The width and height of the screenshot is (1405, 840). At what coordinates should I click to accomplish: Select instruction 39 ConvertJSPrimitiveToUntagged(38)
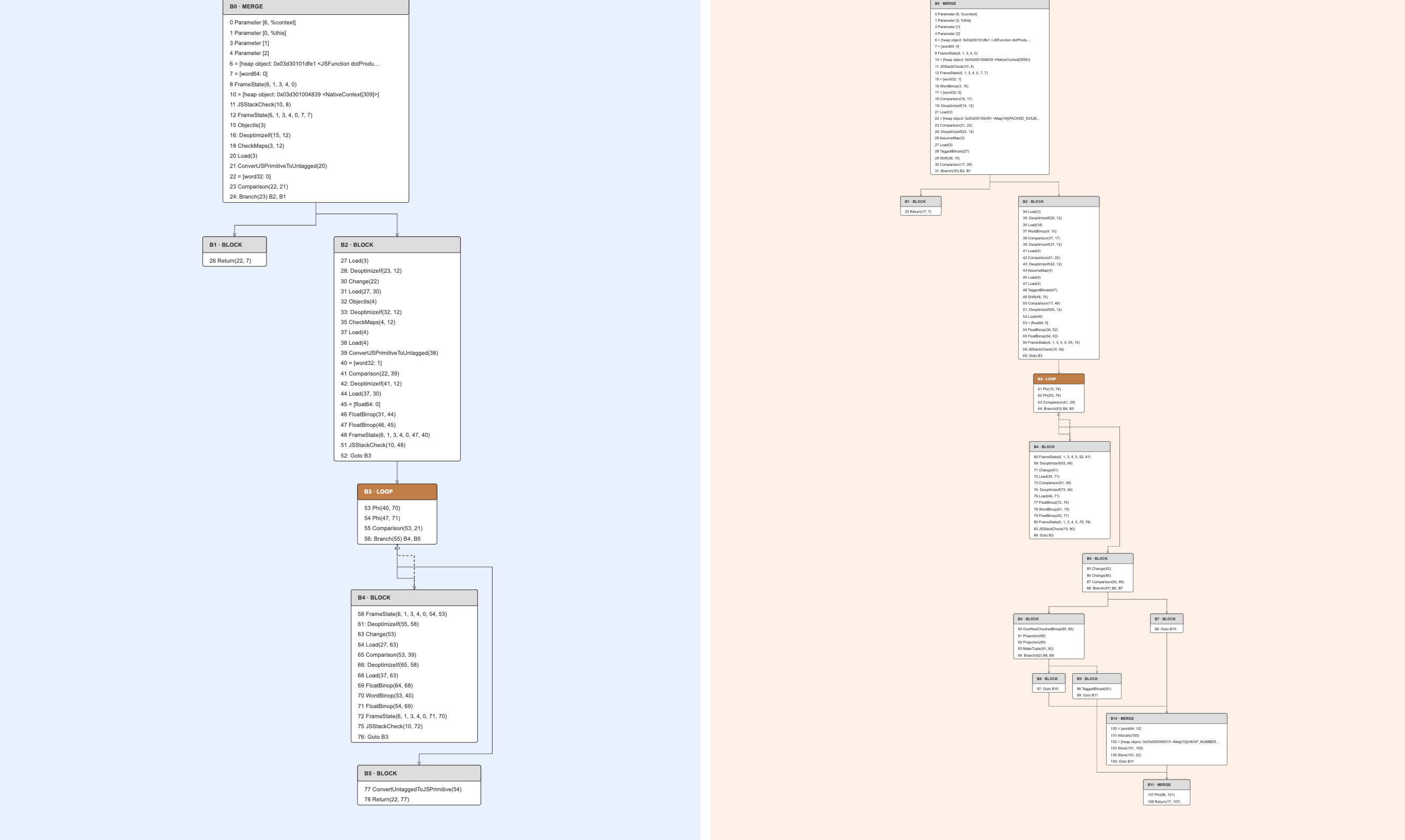point(389,353)
